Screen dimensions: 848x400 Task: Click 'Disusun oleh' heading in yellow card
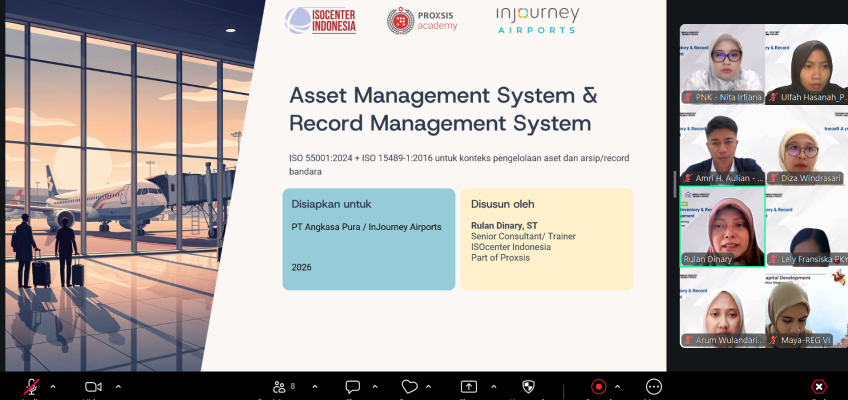(502, 204)
